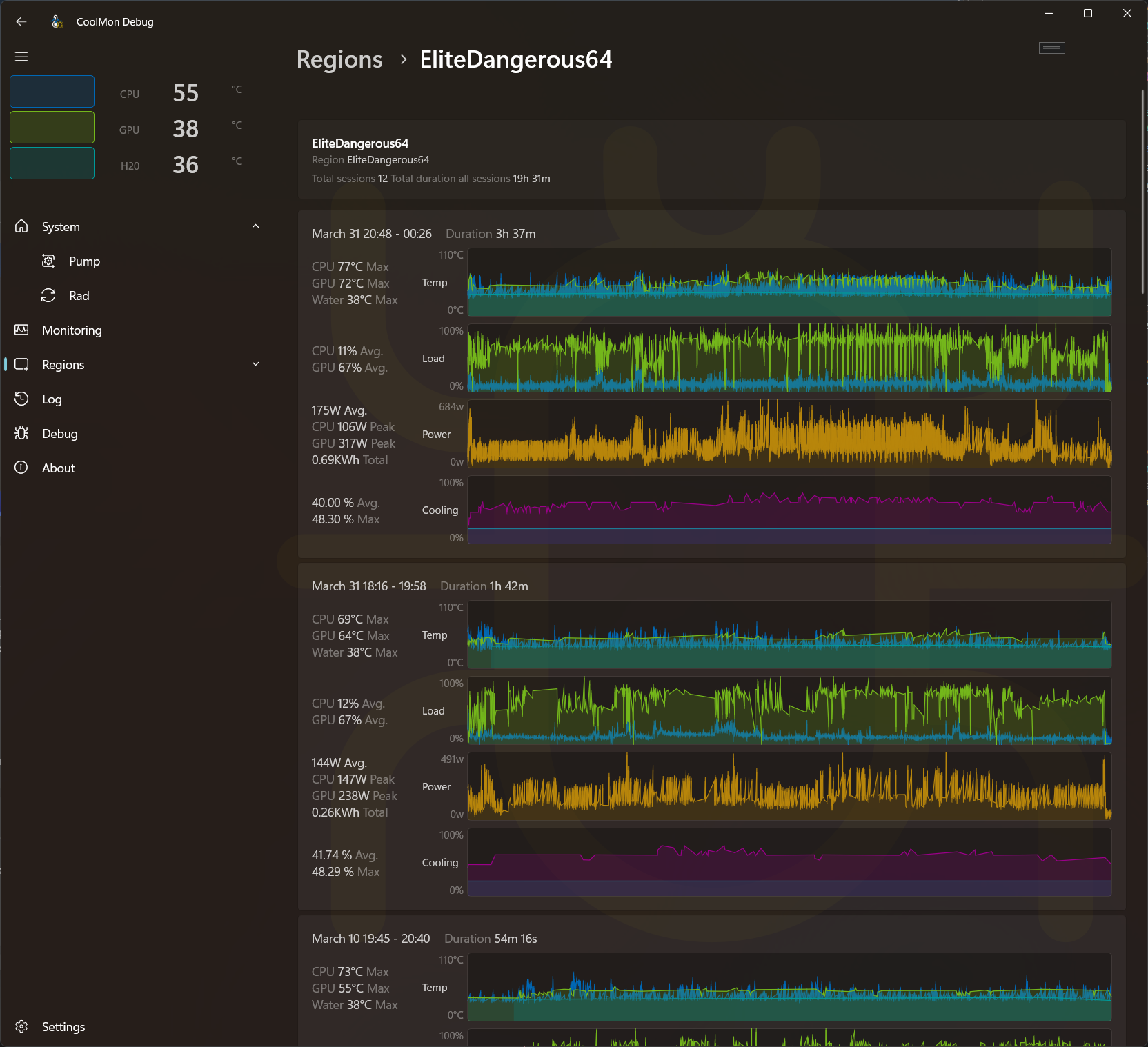Click GPU 317W Peak reading

pos(354,443)
